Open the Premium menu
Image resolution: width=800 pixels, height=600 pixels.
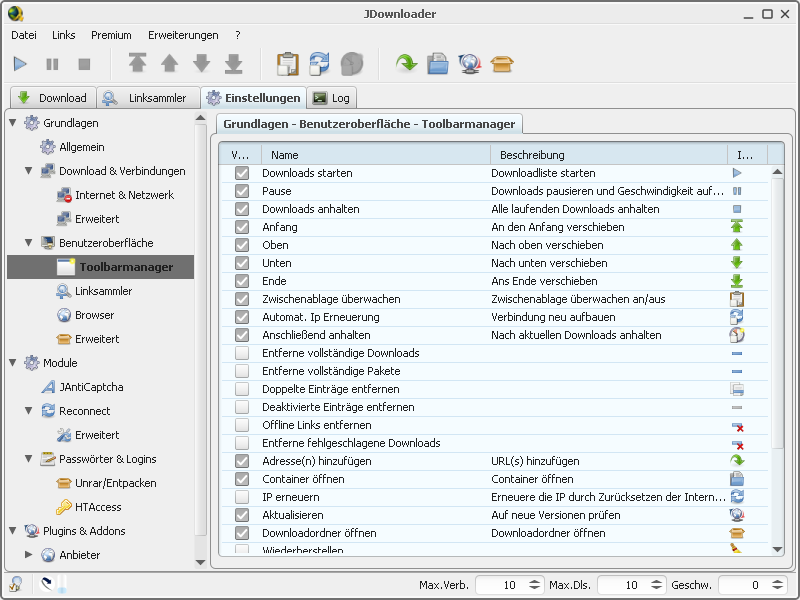111,35
